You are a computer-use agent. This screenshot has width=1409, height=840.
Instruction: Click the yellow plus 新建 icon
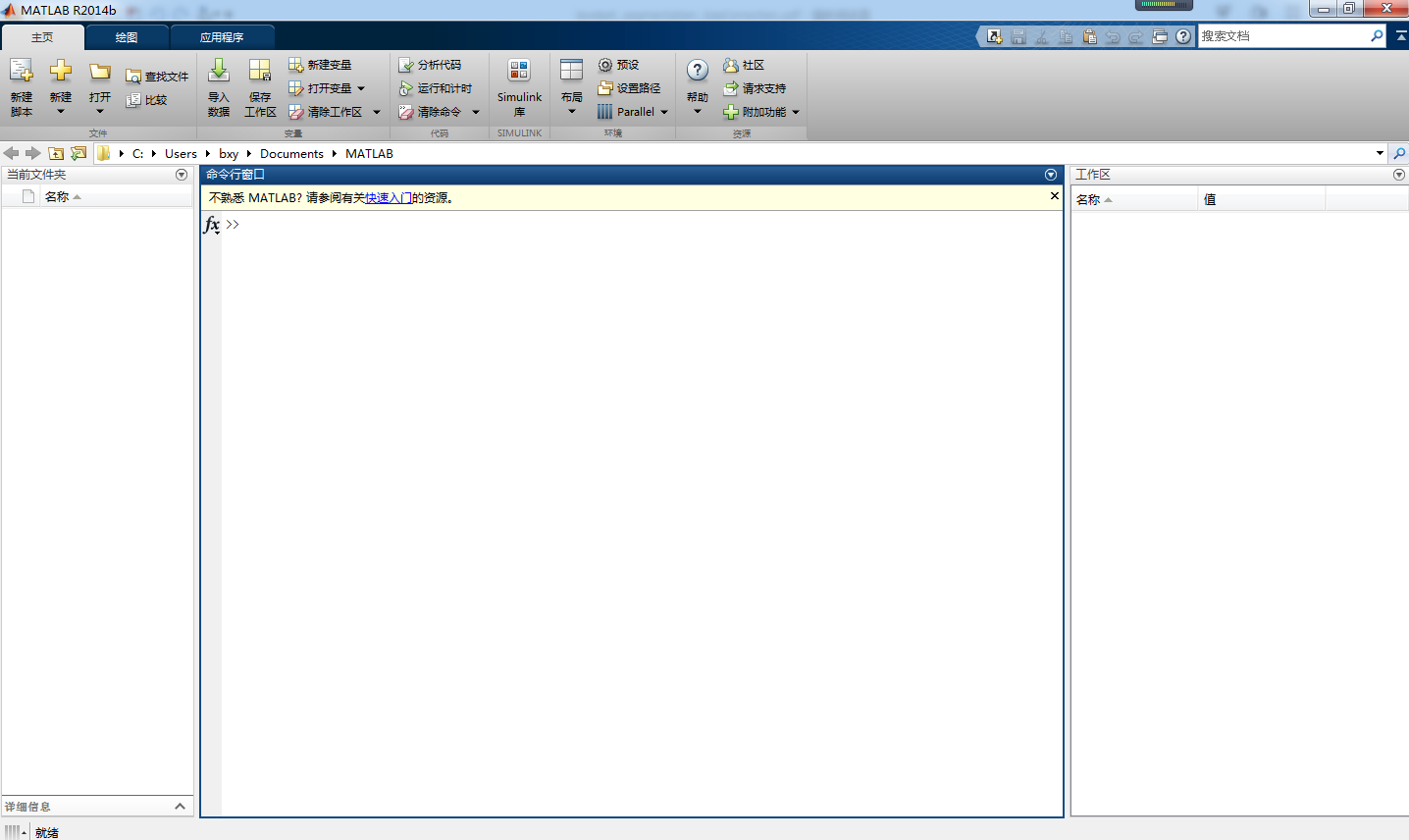pos(61,71)
